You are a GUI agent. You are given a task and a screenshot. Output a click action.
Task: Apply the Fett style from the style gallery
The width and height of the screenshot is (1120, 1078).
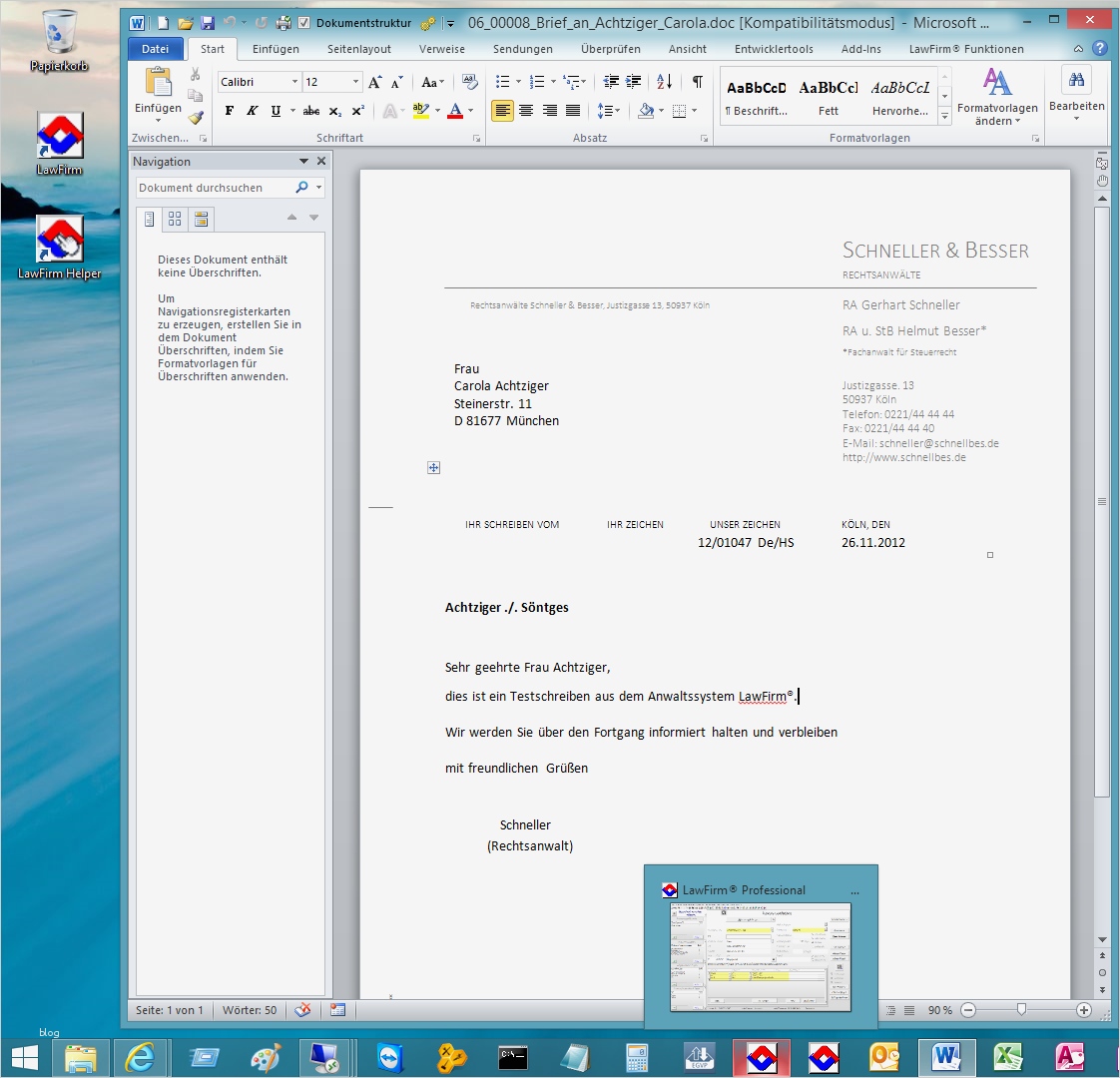pos(828,95)
